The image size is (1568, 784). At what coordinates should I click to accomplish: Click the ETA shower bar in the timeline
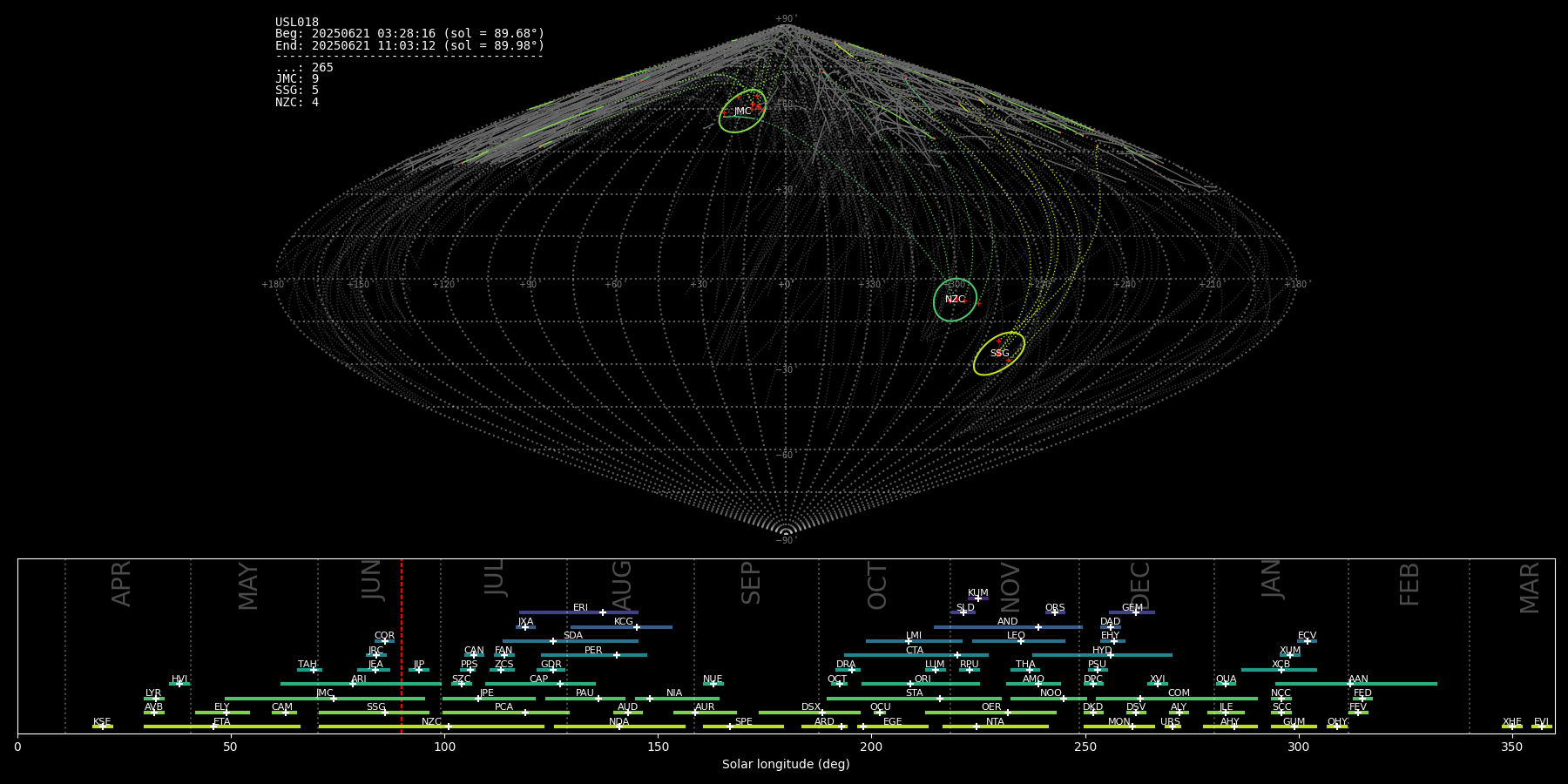[222, 727]
